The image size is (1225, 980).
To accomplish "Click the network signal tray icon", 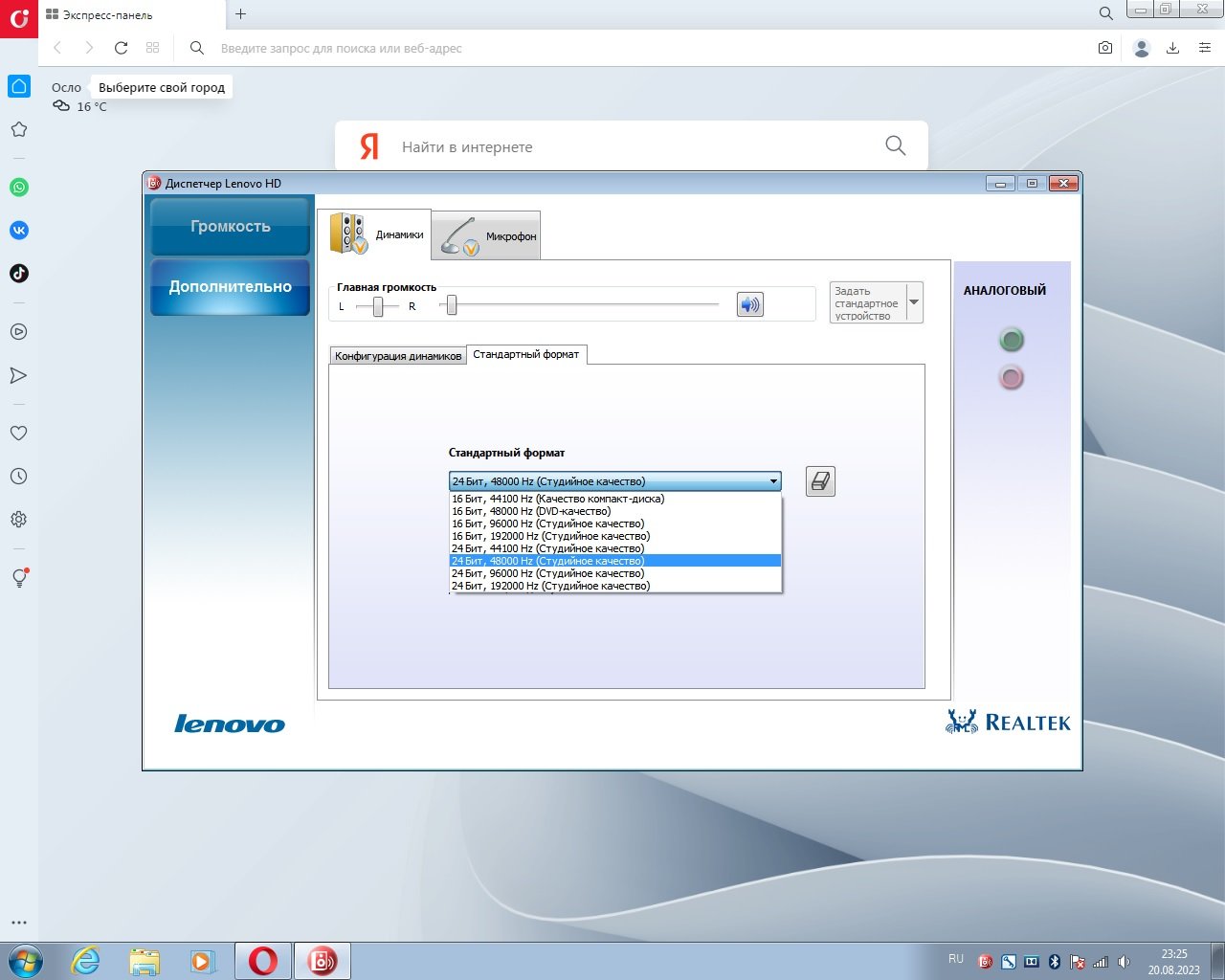I will pyautogui.click(x=1101, y=962).
